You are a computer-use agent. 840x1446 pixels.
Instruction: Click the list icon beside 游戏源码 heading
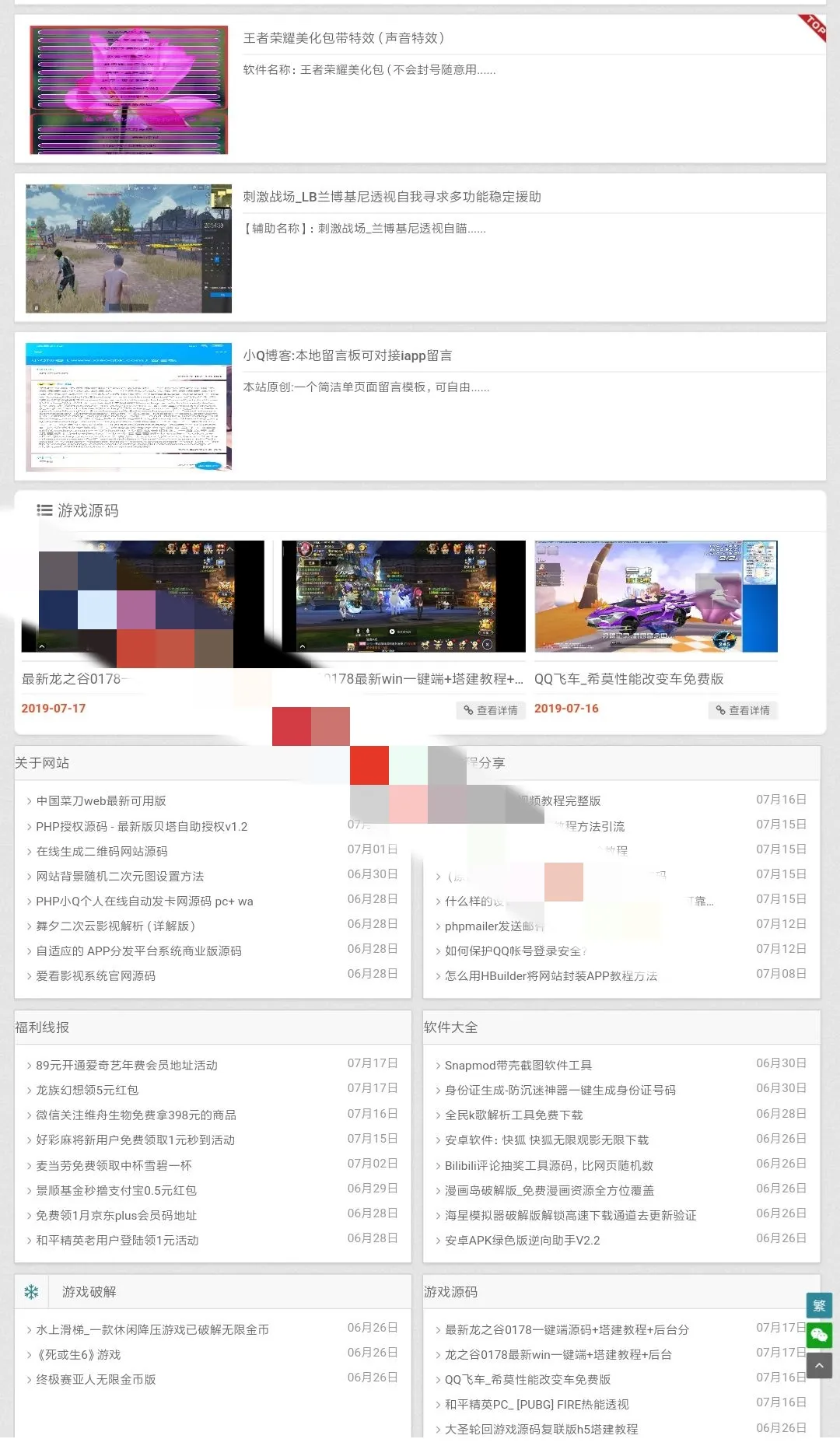point(44,510)
